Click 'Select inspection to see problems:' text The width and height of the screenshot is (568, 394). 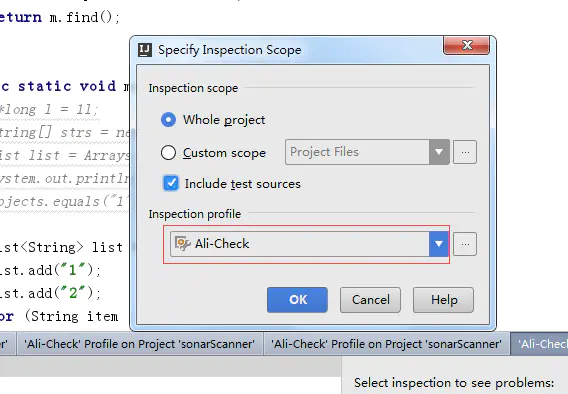(454, 383)
